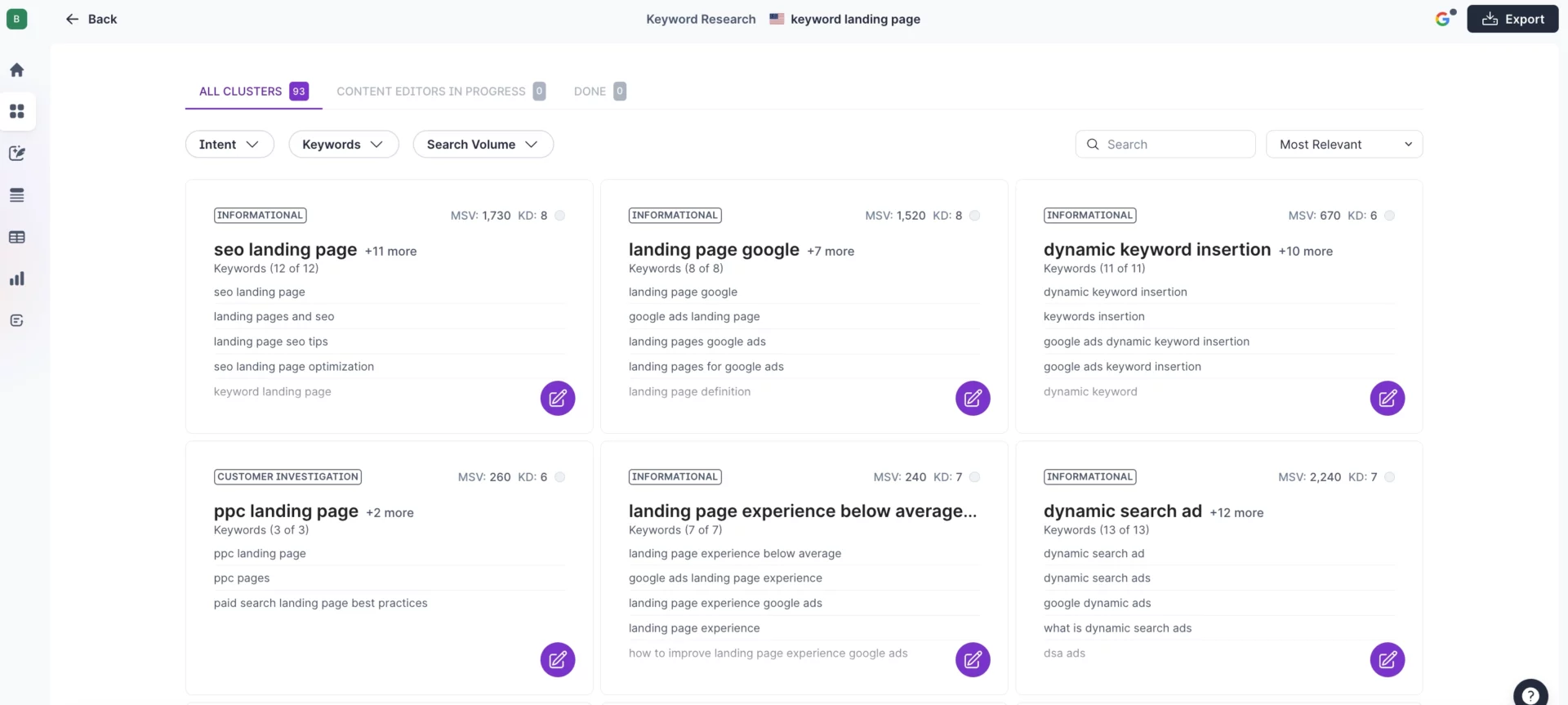Expand the Intent filter dropdown
The width and height of the screenshot is (1568, 705).
[229, 145]
